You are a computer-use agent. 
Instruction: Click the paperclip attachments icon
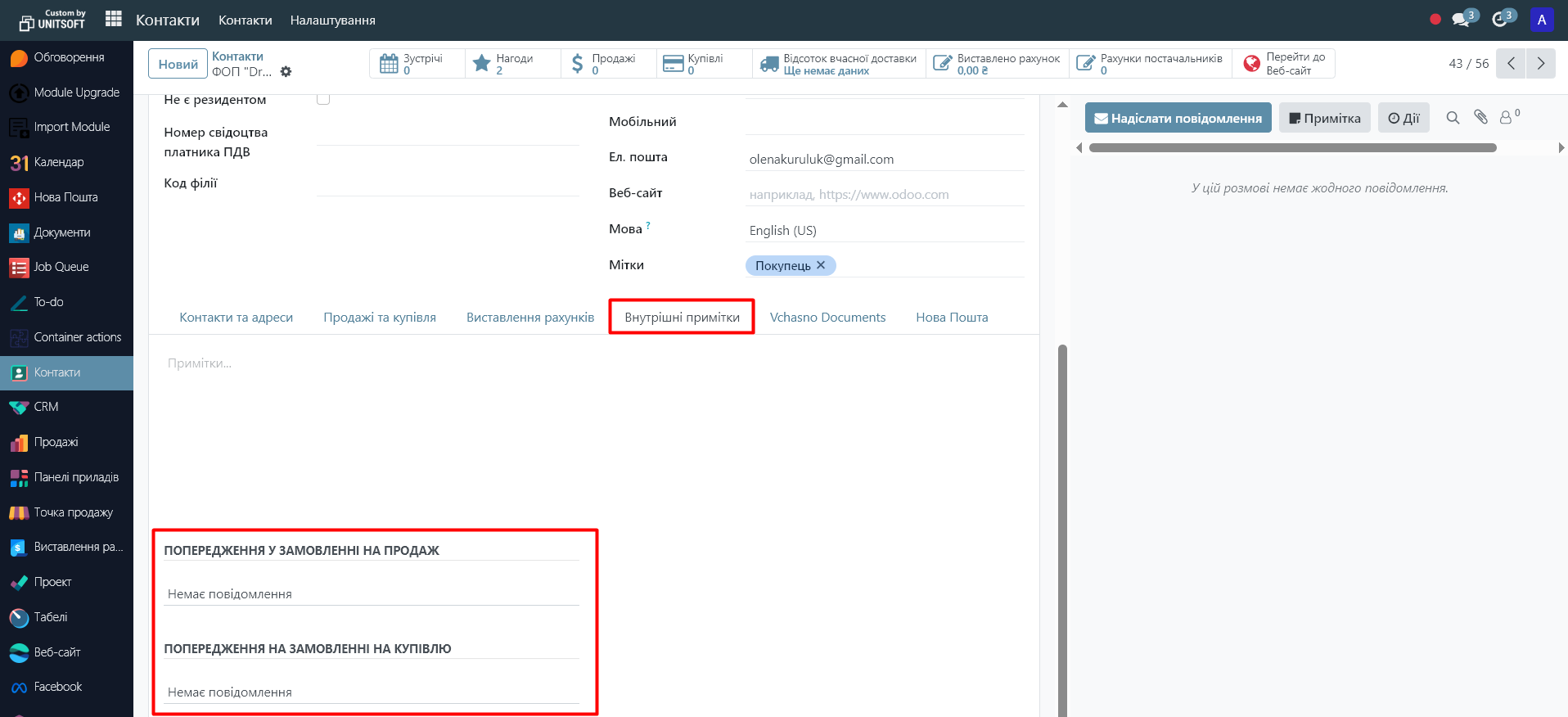tap(1480, 117)
